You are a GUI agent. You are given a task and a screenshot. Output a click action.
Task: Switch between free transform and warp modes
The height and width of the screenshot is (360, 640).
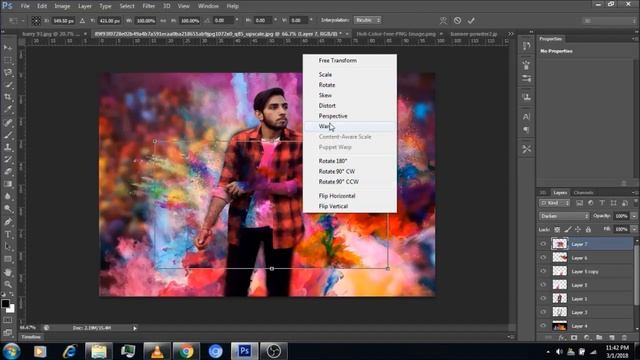[x=443, y=20]
